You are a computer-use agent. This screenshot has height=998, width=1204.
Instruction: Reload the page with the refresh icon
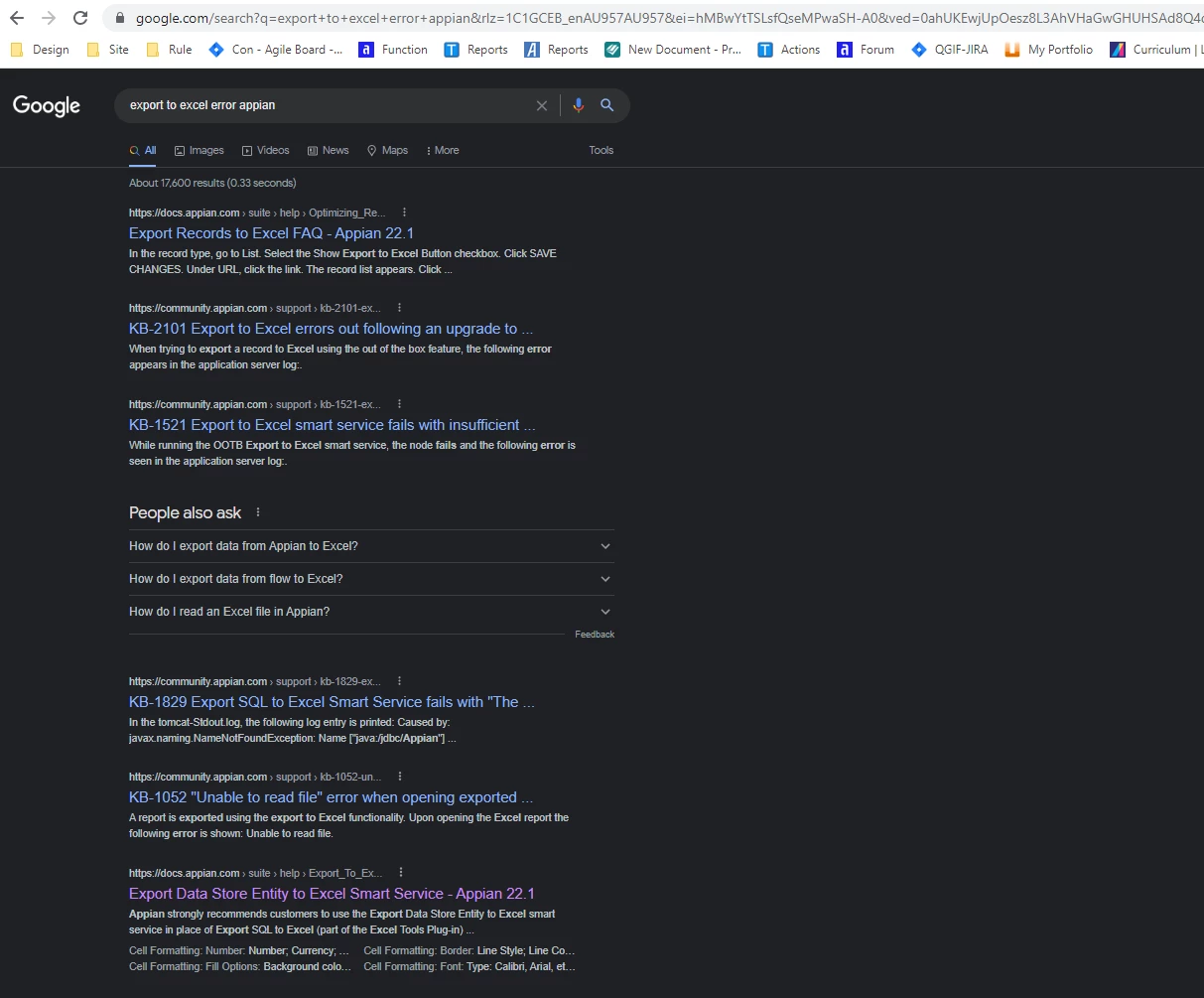[80, 18]
